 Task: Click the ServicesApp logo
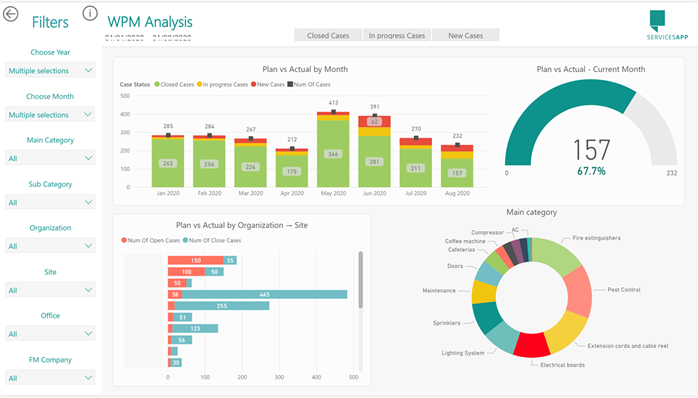click(667, 25)
